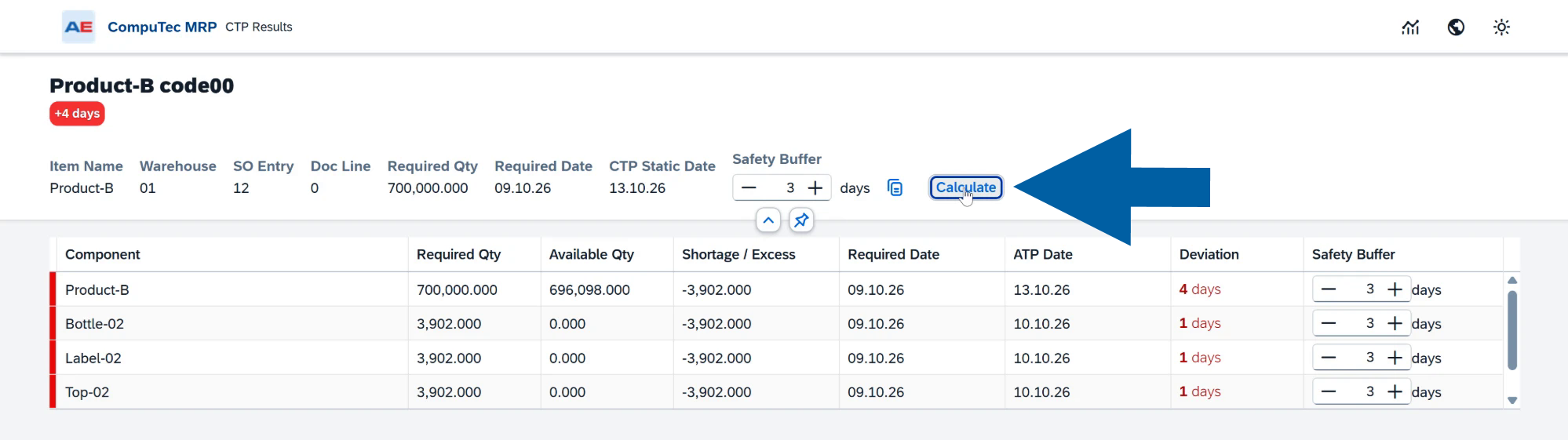Click the +4 days red badge

77,114
